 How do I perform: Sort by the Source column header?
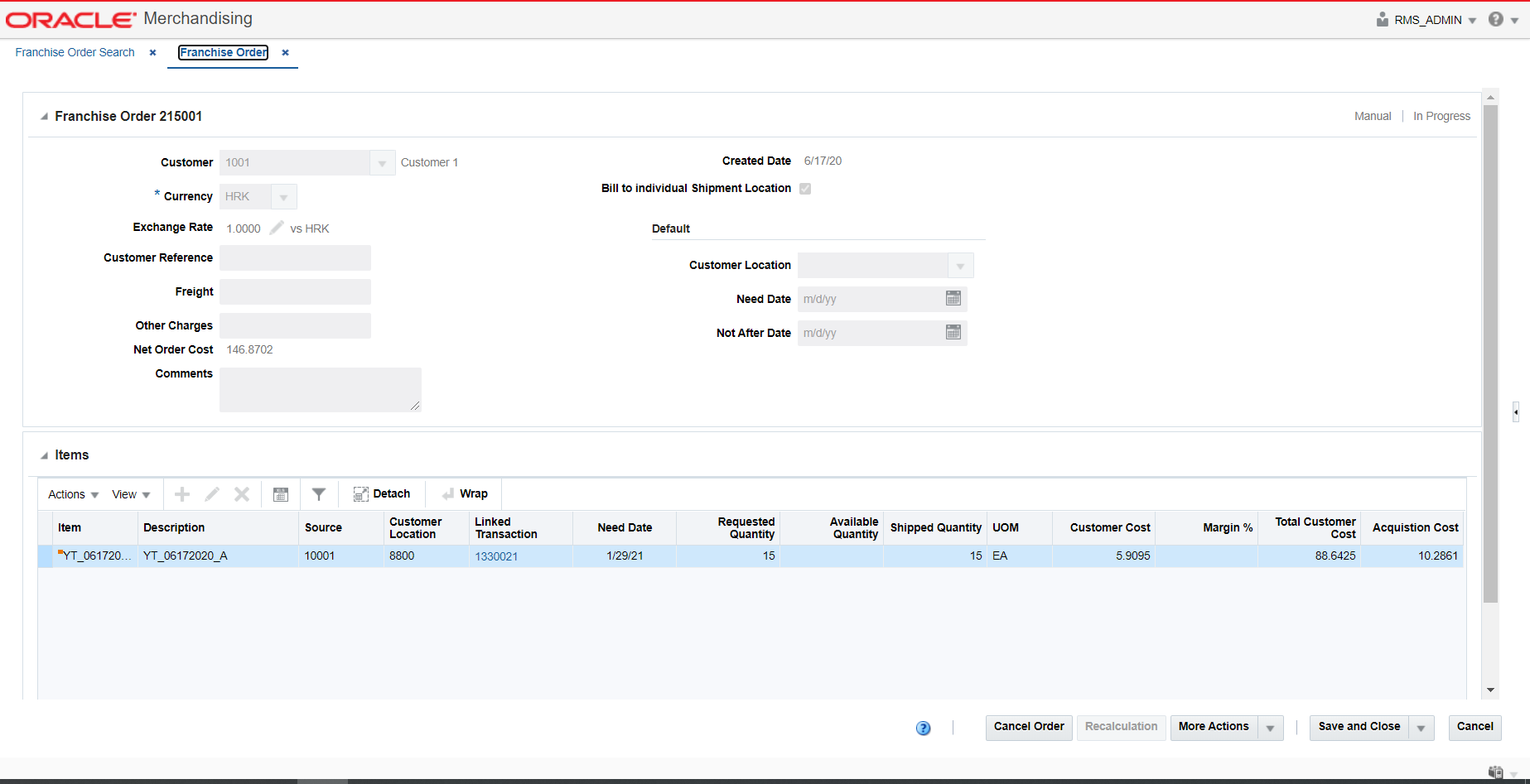[x=341, y=527]
